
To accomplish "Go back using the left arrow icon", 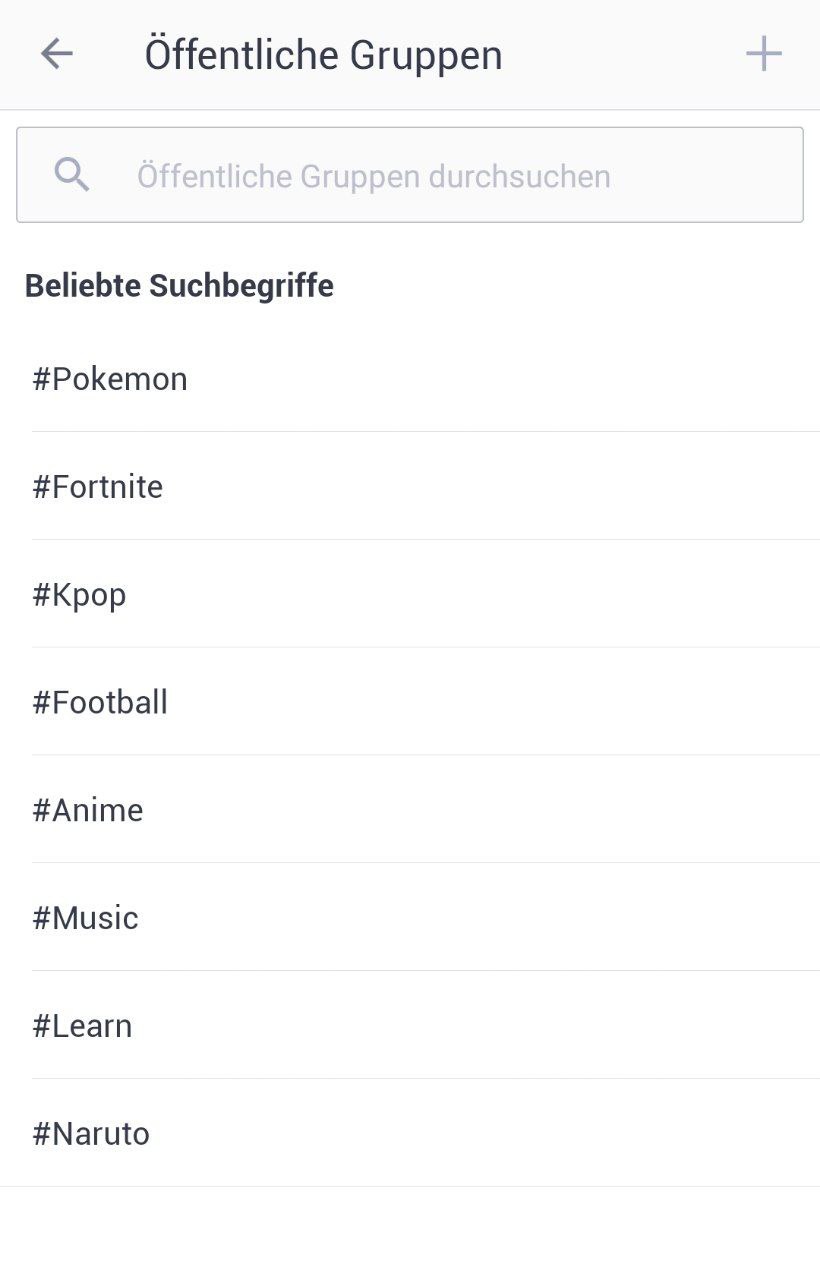I will click(x=57, y=54).
